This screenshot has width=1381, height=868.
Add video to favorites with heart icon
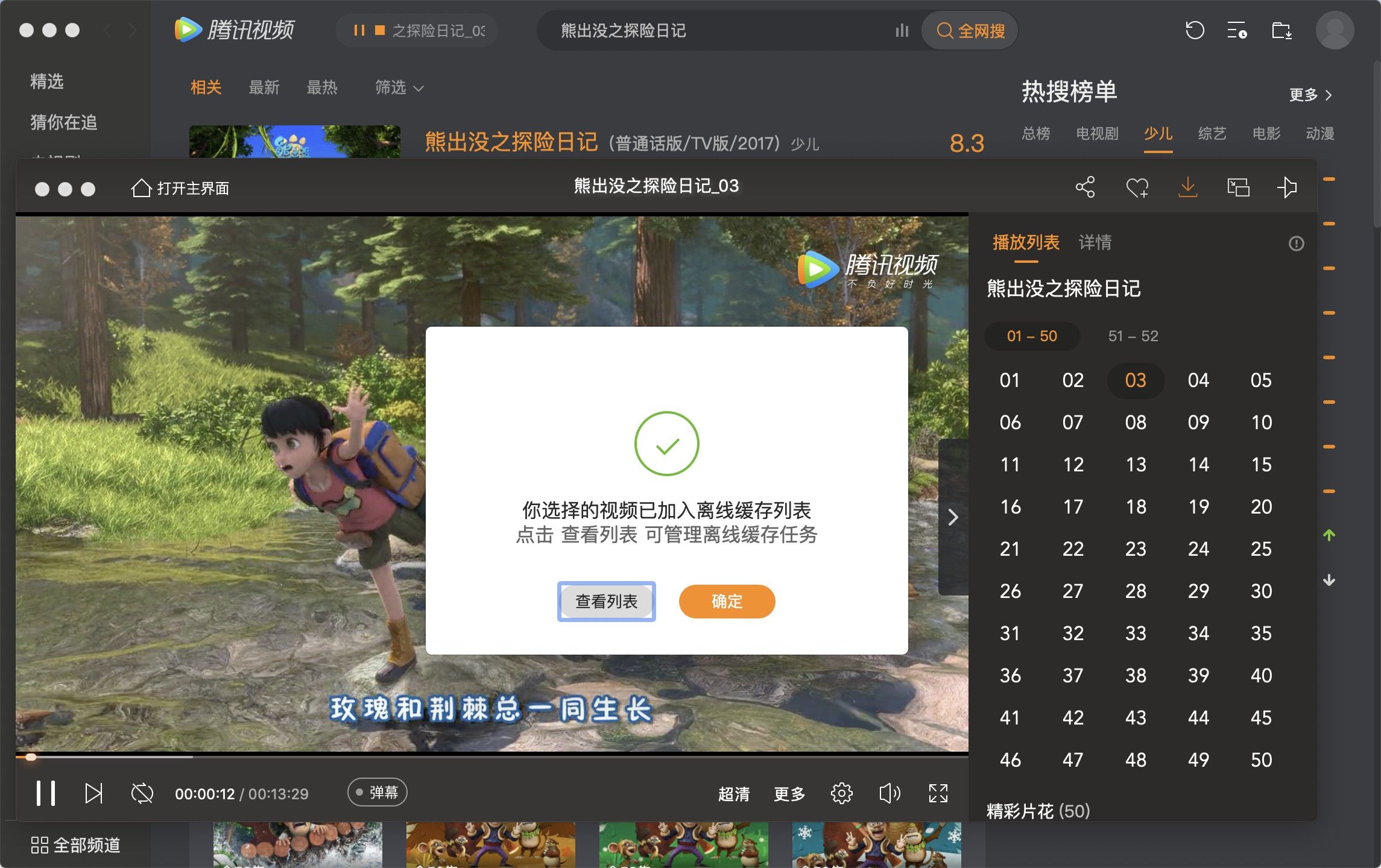click(1137, 187)
